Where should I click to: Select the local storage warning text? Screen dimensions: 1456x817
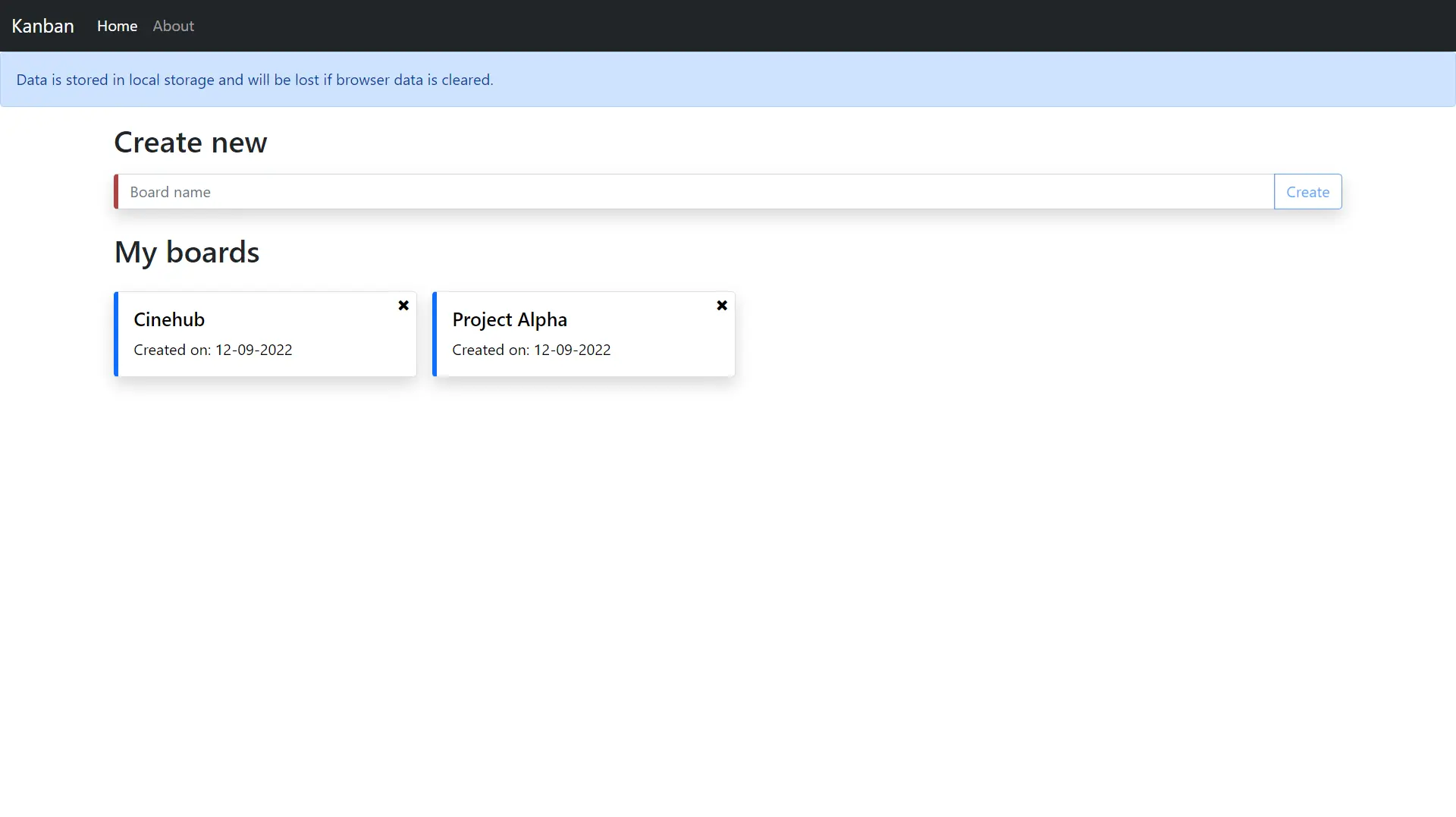[255, 80]
